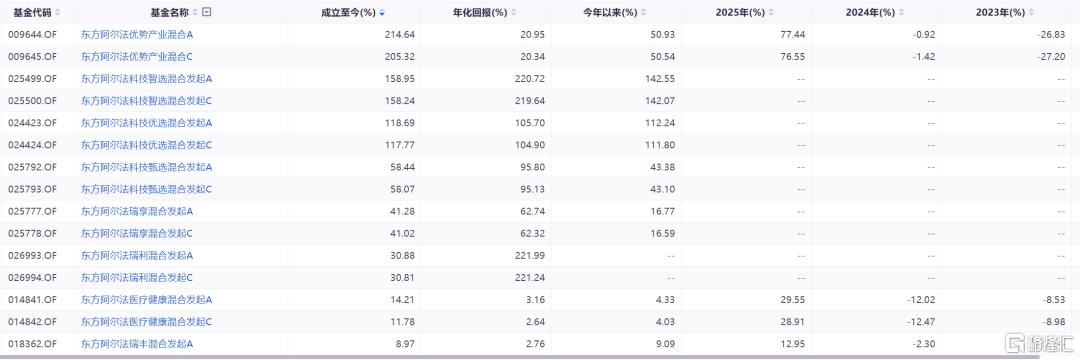Select fund code 025500.OF
Viewport: 1080px width, 360px height.
tap(32, 100)
